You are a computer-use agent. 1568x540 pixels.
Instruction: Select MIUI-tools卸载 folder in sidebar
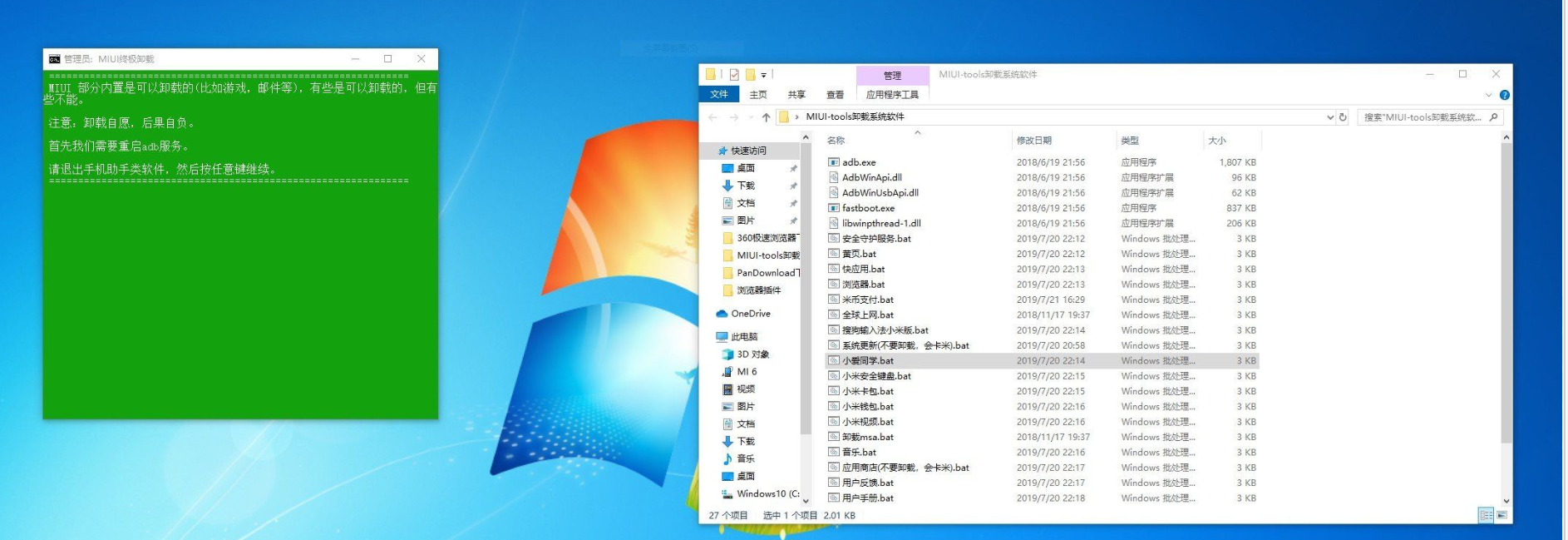click(760, 255)
